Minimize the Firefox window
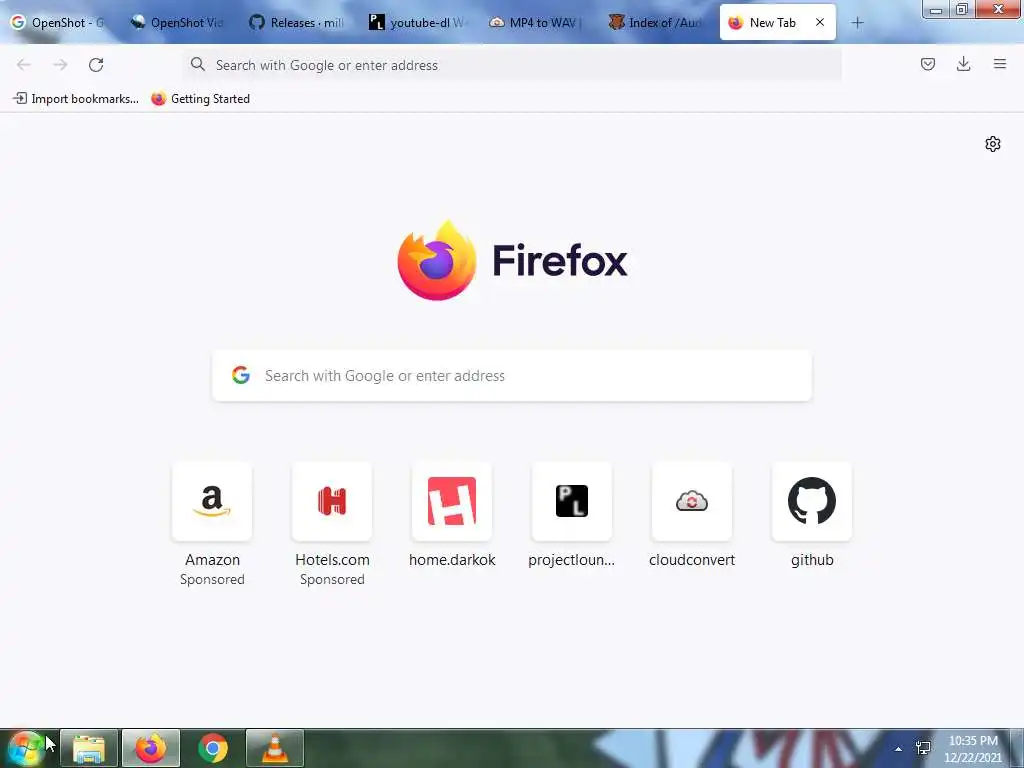The width and height of the screenshot is (1024, 768). (936, 9)
